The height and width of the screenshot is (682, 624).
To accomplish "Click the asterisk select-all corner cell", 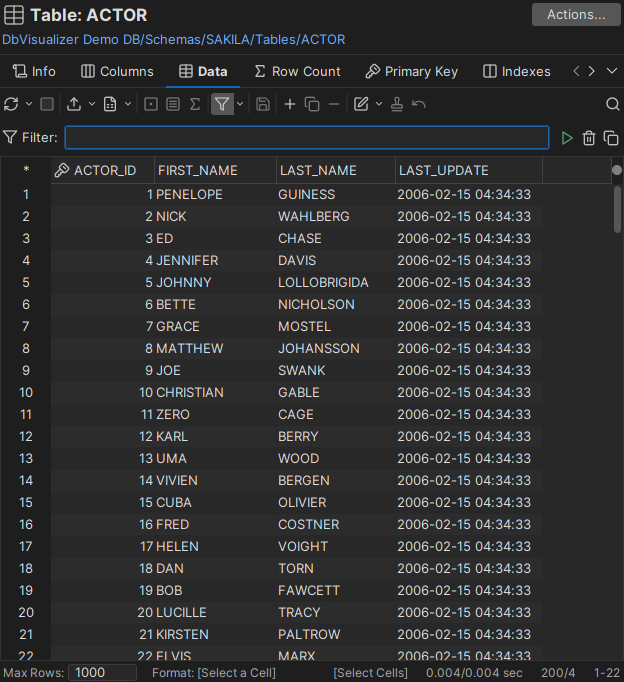I will [x=26, y=170].
